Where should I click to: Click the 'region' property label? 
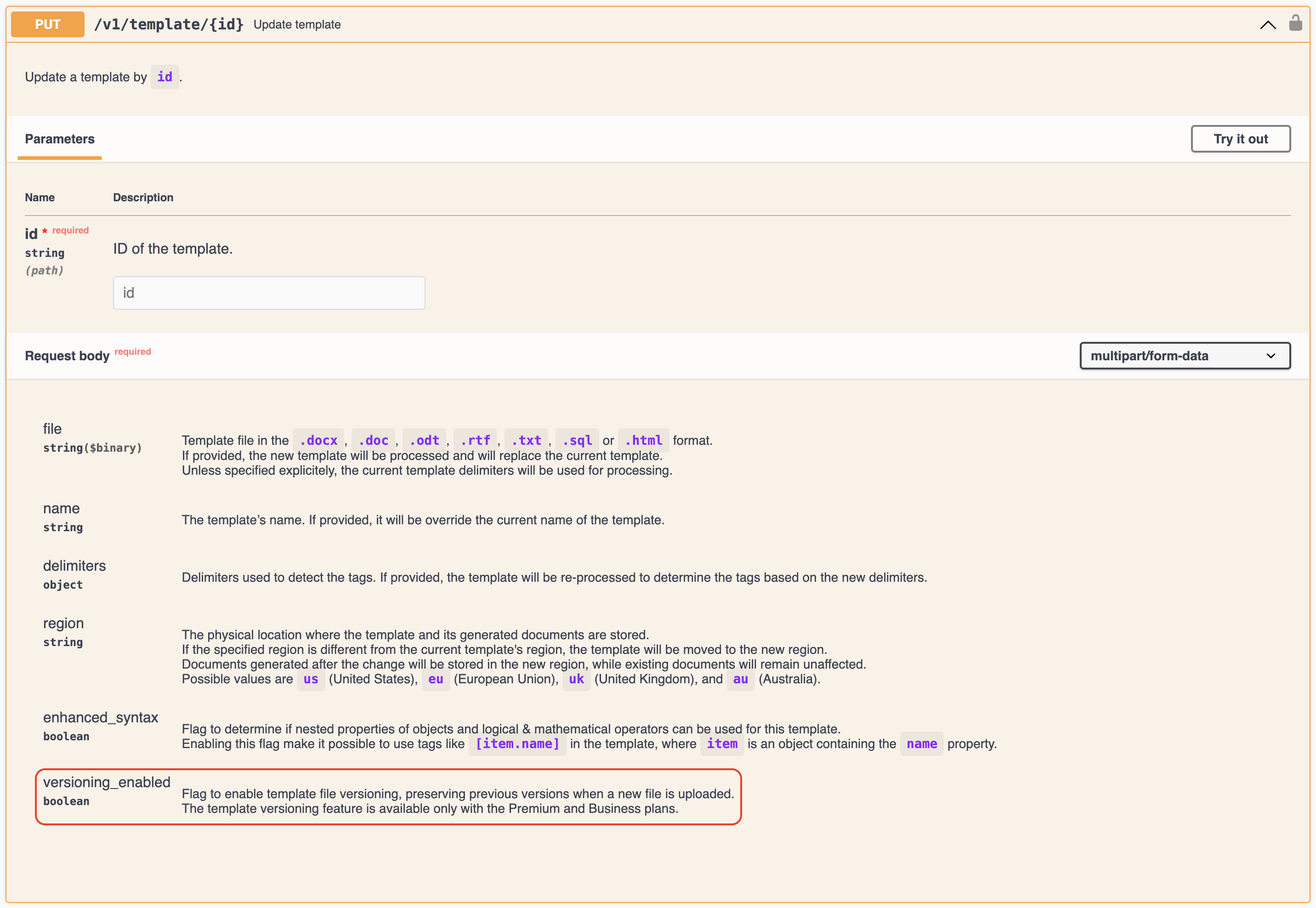pos(64,623)
